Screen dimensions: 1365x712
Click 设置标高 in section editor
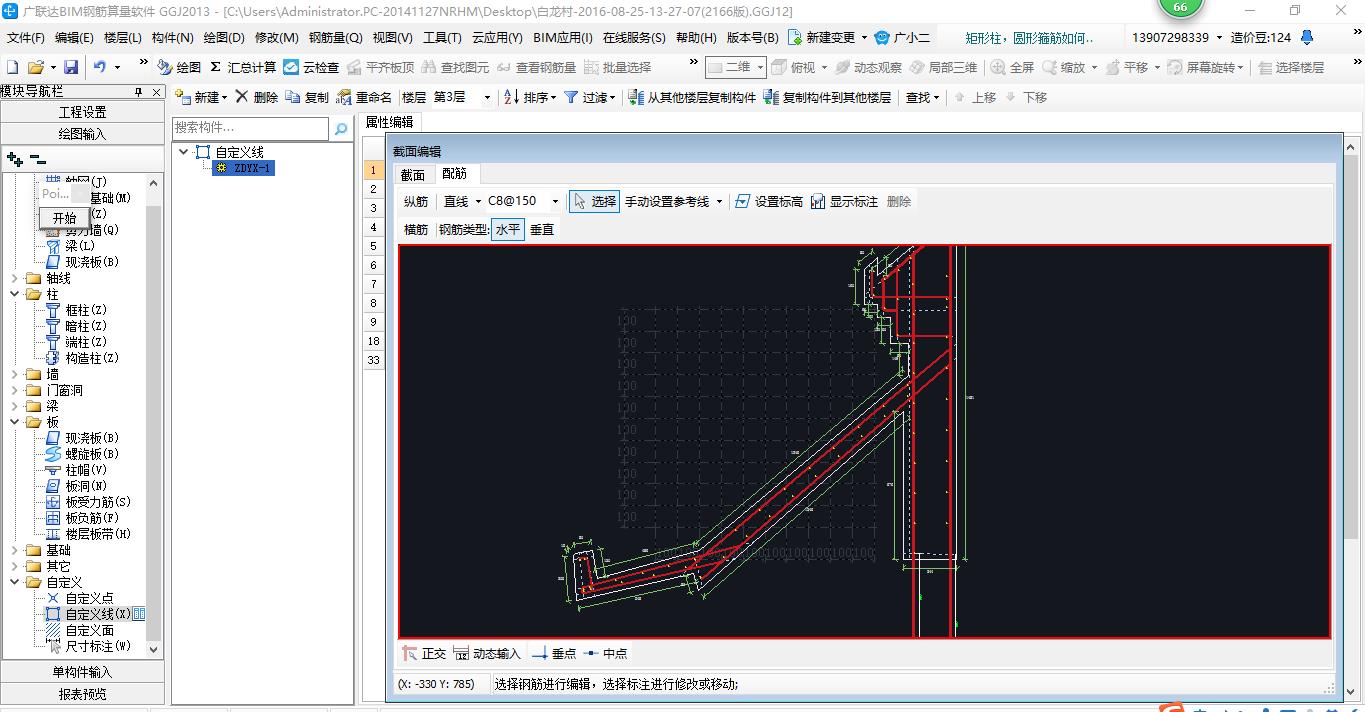[x=769, y=201]
